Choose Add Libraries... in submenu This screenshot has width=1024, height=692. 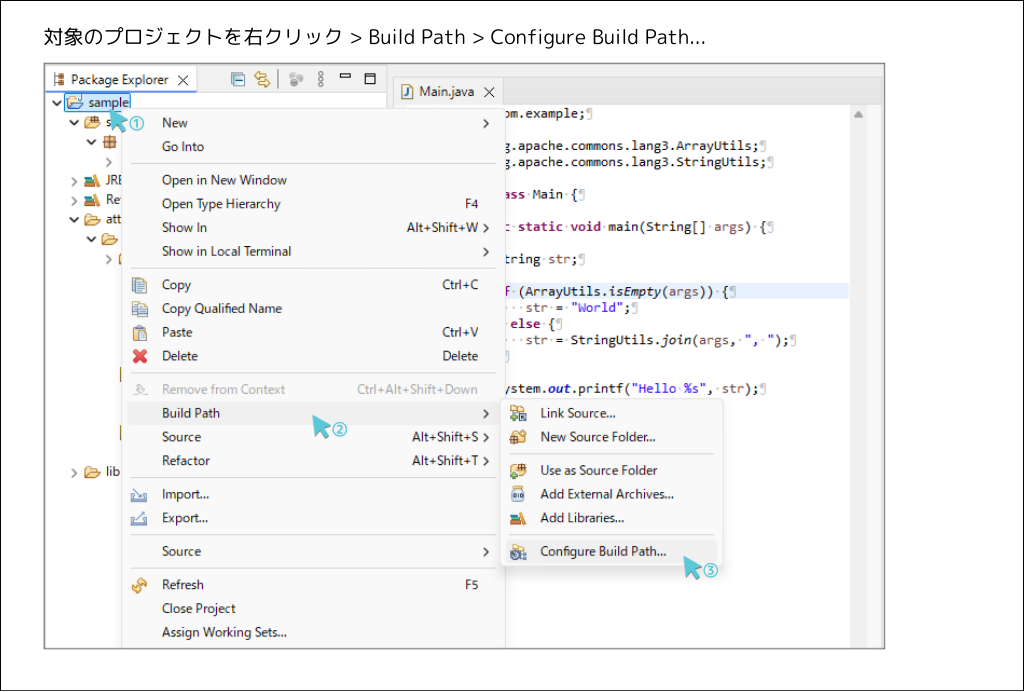[x=611, y=518]
